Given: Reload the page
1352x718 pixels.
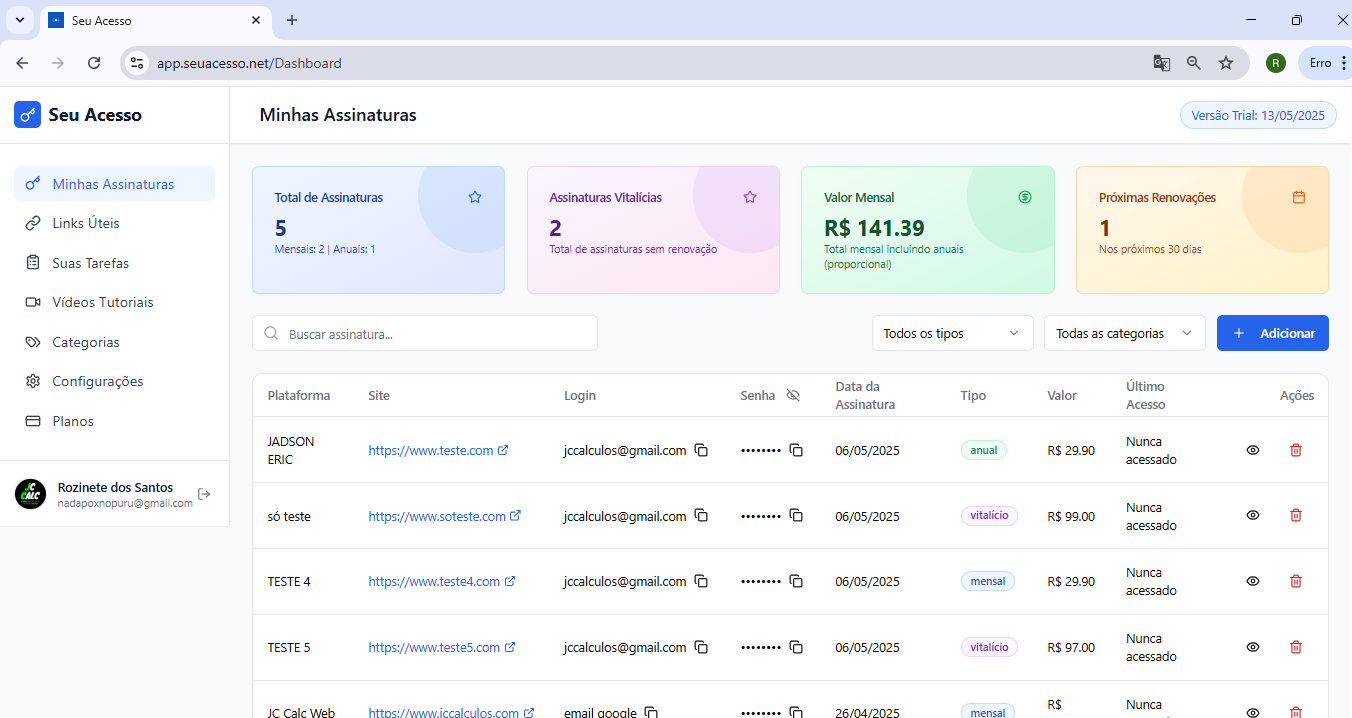Looking at the screenshot, I should [94, 63].
